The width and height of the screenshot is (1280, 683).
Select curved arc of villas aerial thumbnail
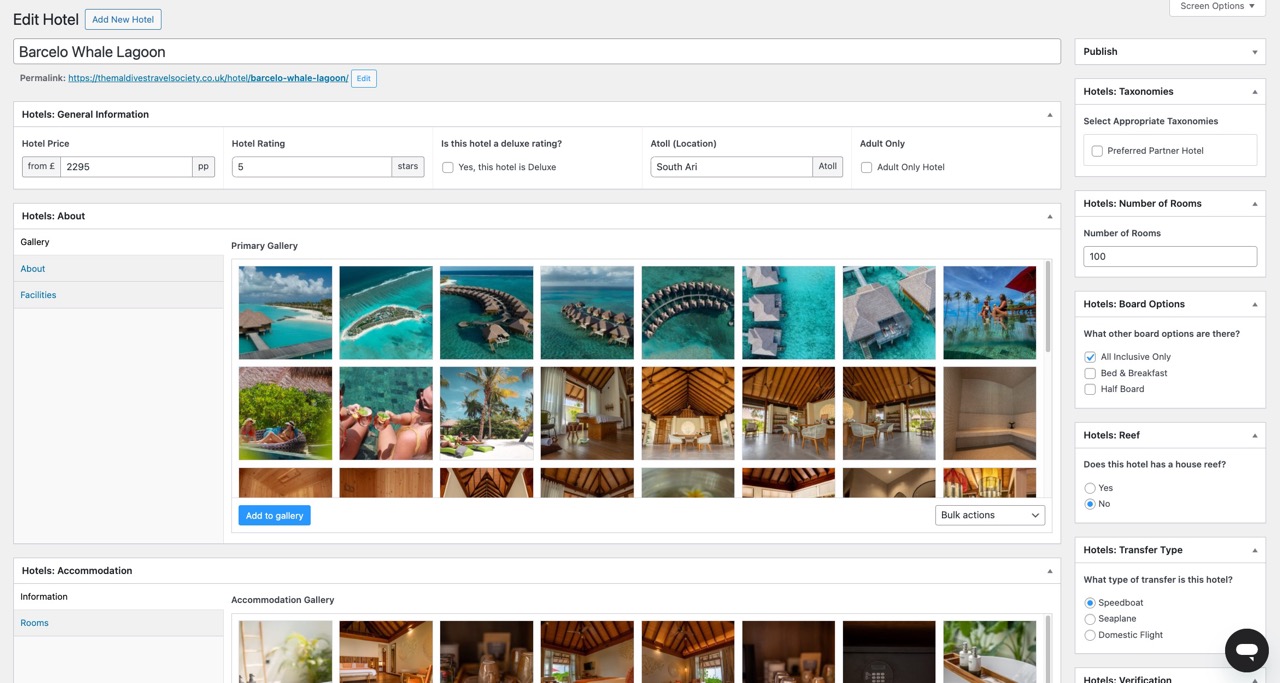click(x=688, y=312)
